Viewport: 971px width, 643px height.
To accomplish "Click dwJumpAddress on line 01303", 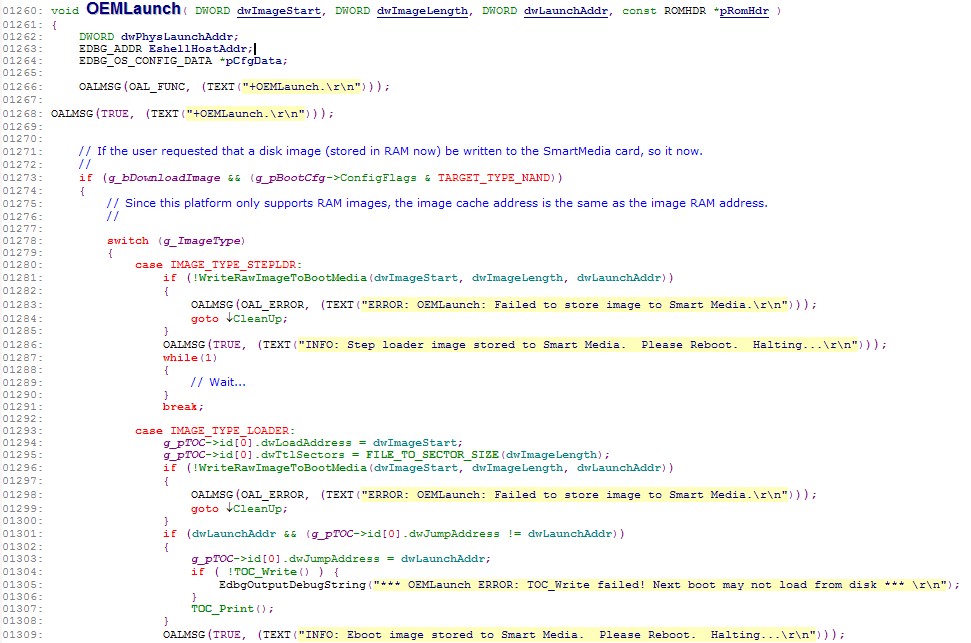I will point(334,559).
